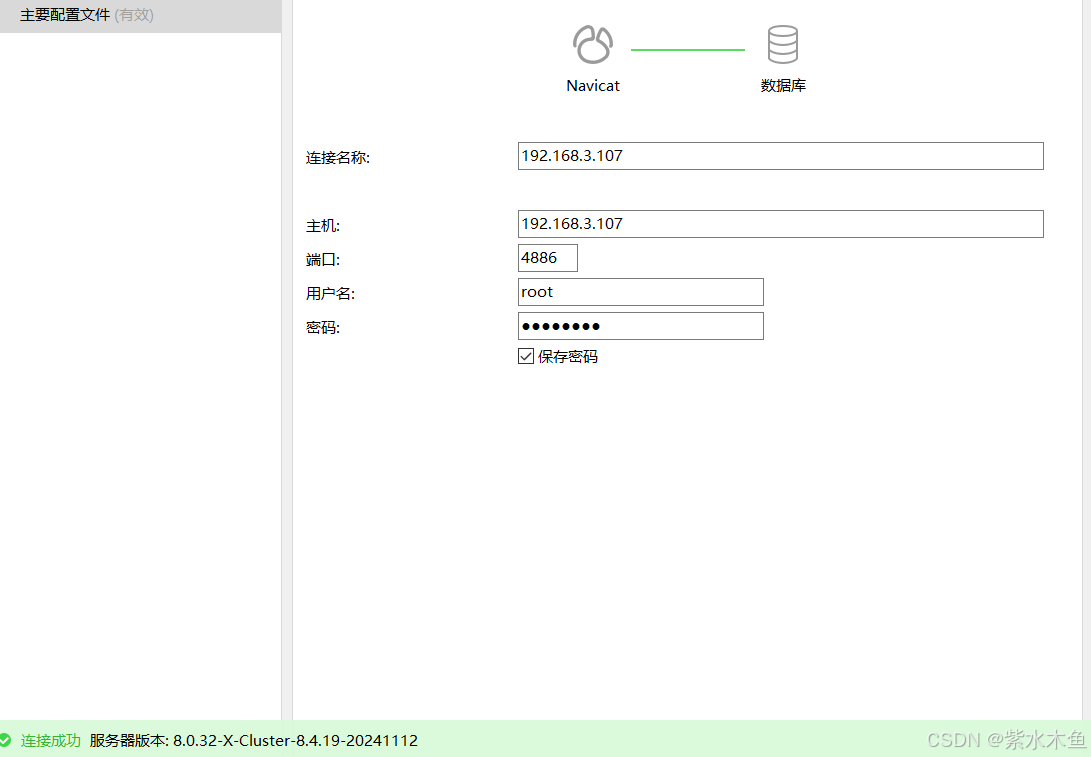Focus the 连接名称 input field
Viewport: 1091px width, 757px height.
tap(781, 156)
